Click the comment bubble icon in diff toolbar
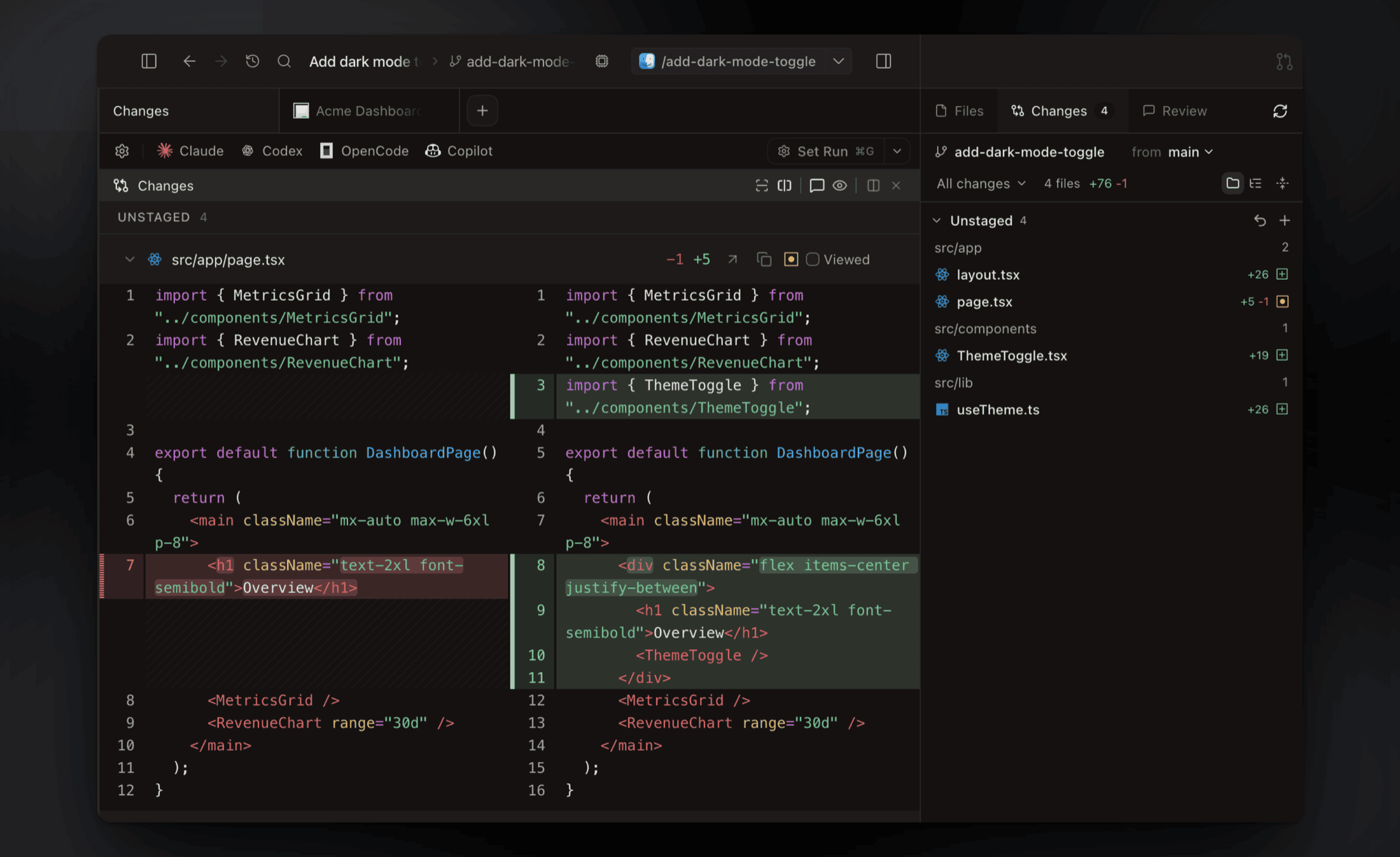Screen dimensions: 1400x857 coord(817,185)
